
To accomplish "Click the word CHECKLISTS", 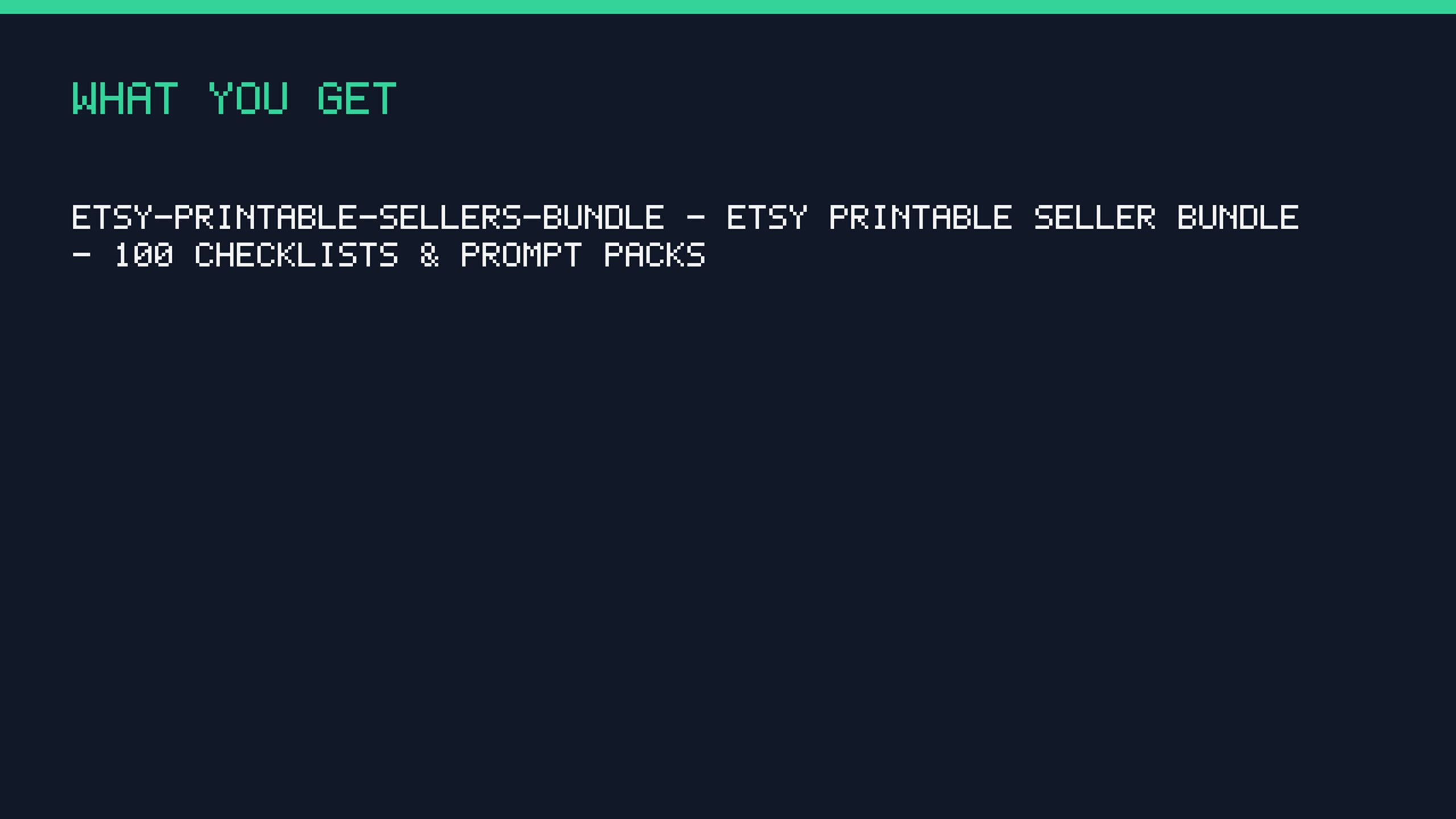I will coord(296,255).
